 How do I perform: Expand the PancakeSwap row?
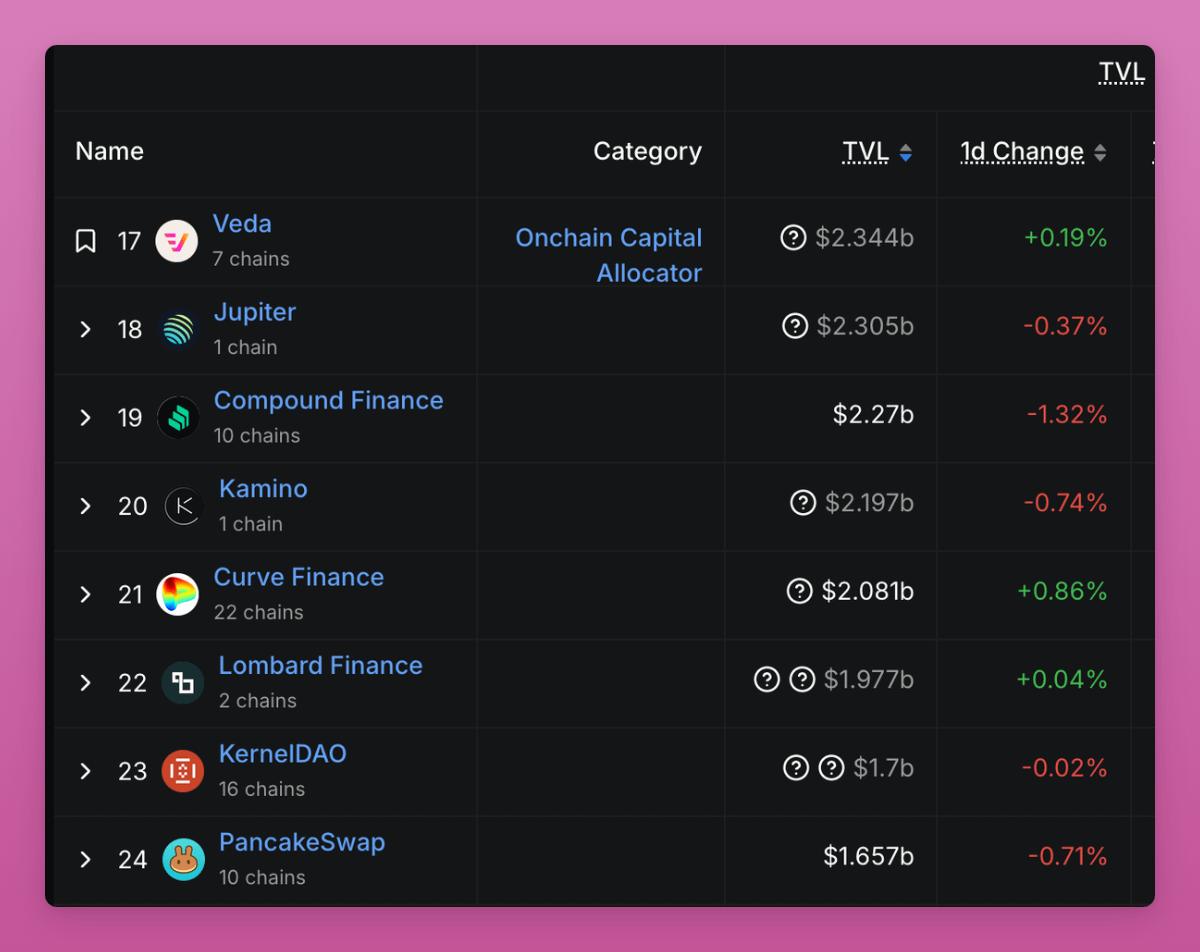[86, 859]
